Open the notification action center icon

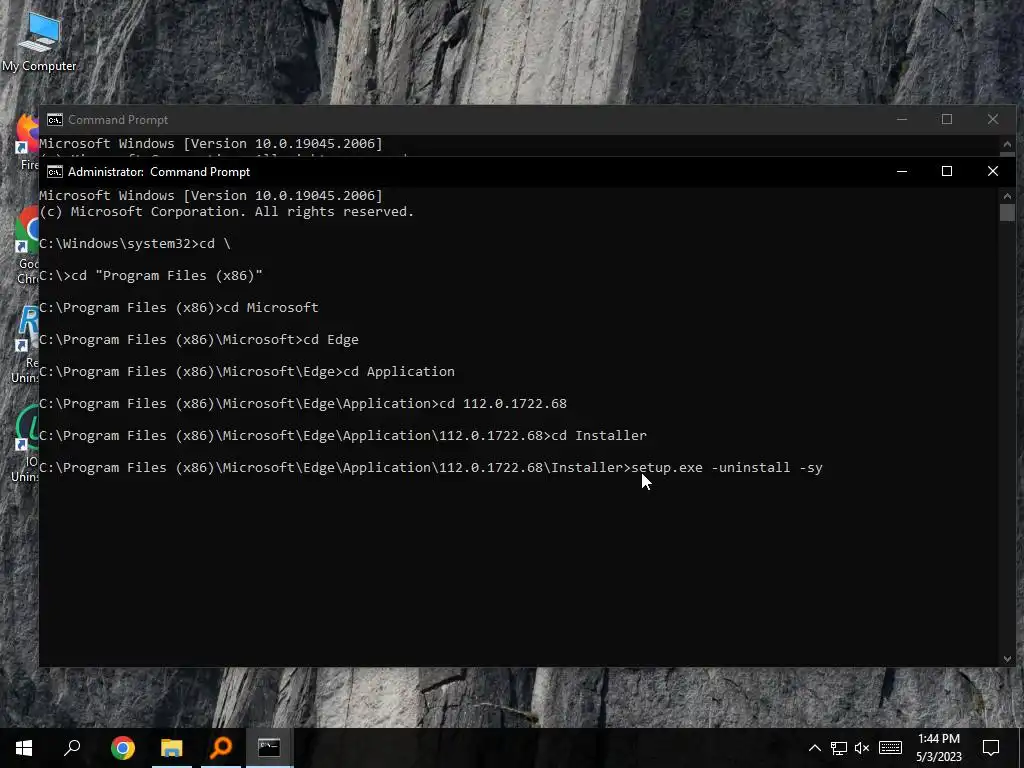(x=991, y=748)
